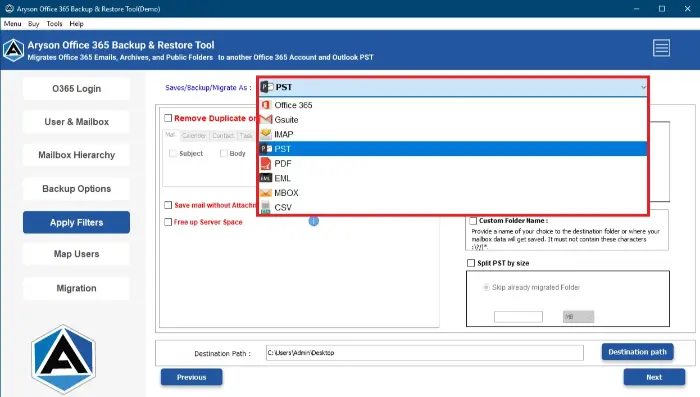Click the Office 365 icon in dropdown list
Viewport: 700px width, 397px height.
click(266, 105)
